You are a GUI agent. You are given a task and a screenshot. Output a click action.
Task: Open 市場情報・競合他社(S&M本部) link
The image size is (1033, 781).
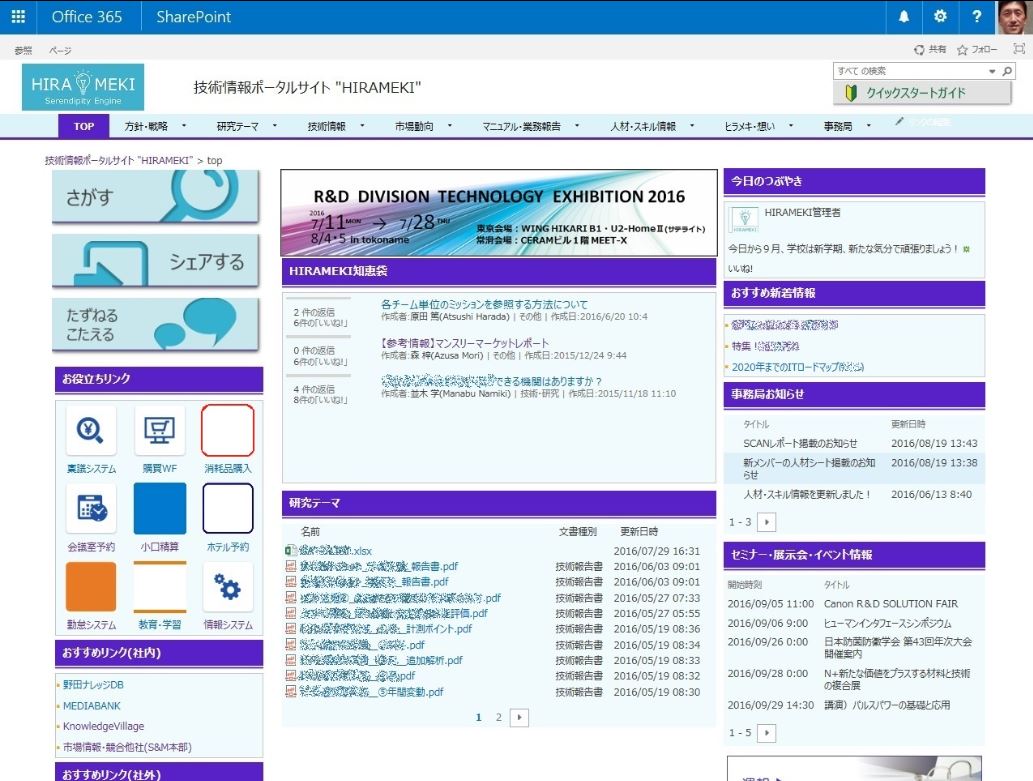point(127,747)
